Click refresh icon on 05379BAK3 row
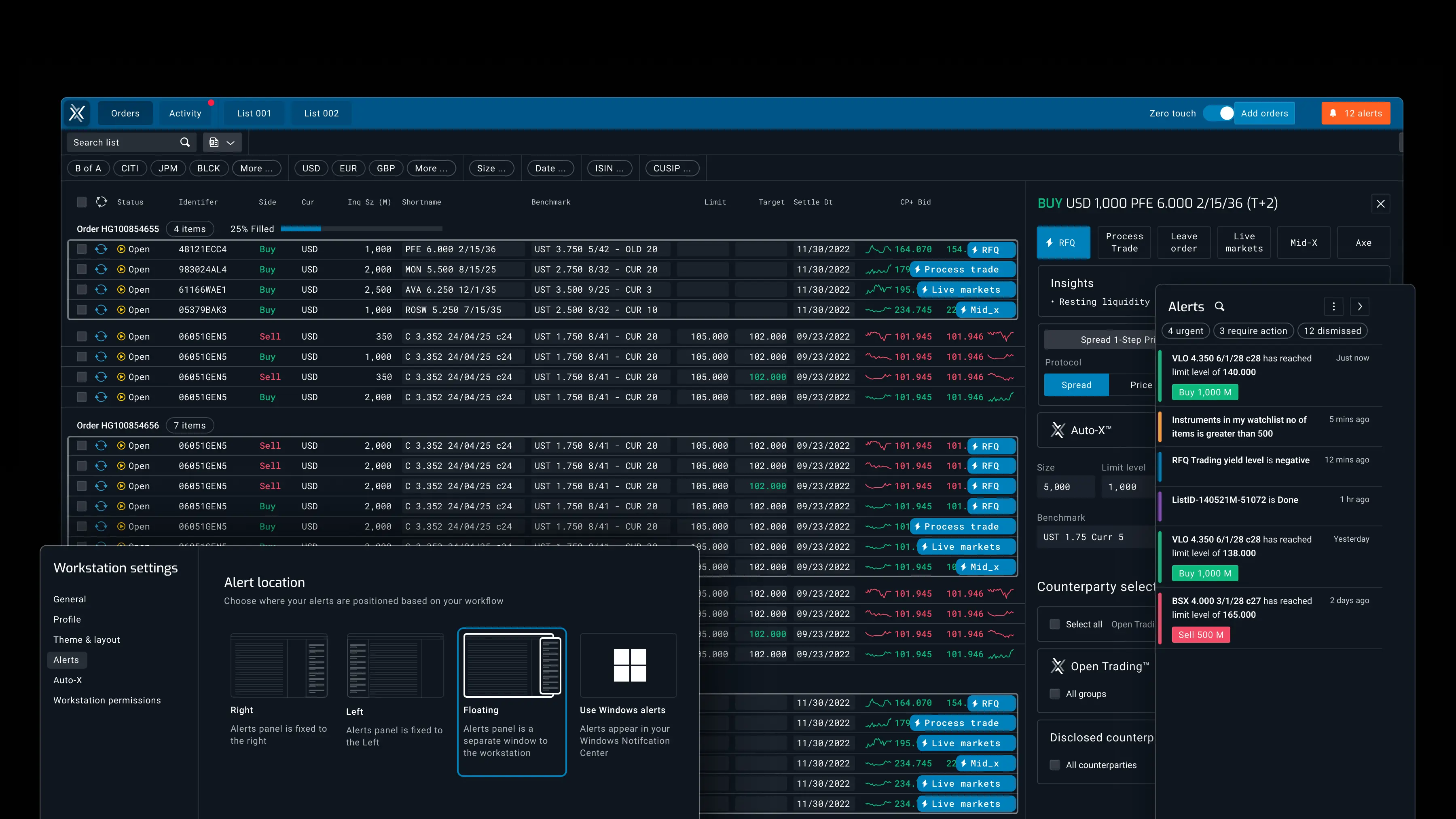This screenshot has width=1456, height=819. (101, 310)
